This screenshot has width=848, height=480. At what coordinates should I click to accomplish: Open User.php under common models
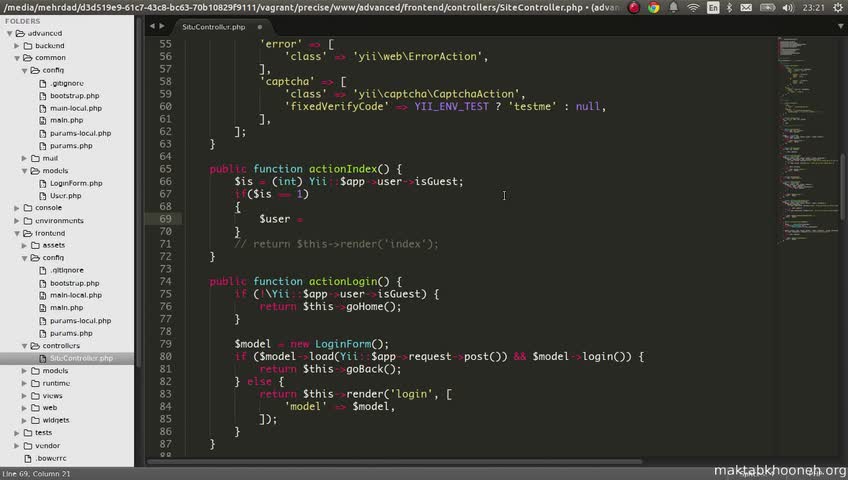65,196
